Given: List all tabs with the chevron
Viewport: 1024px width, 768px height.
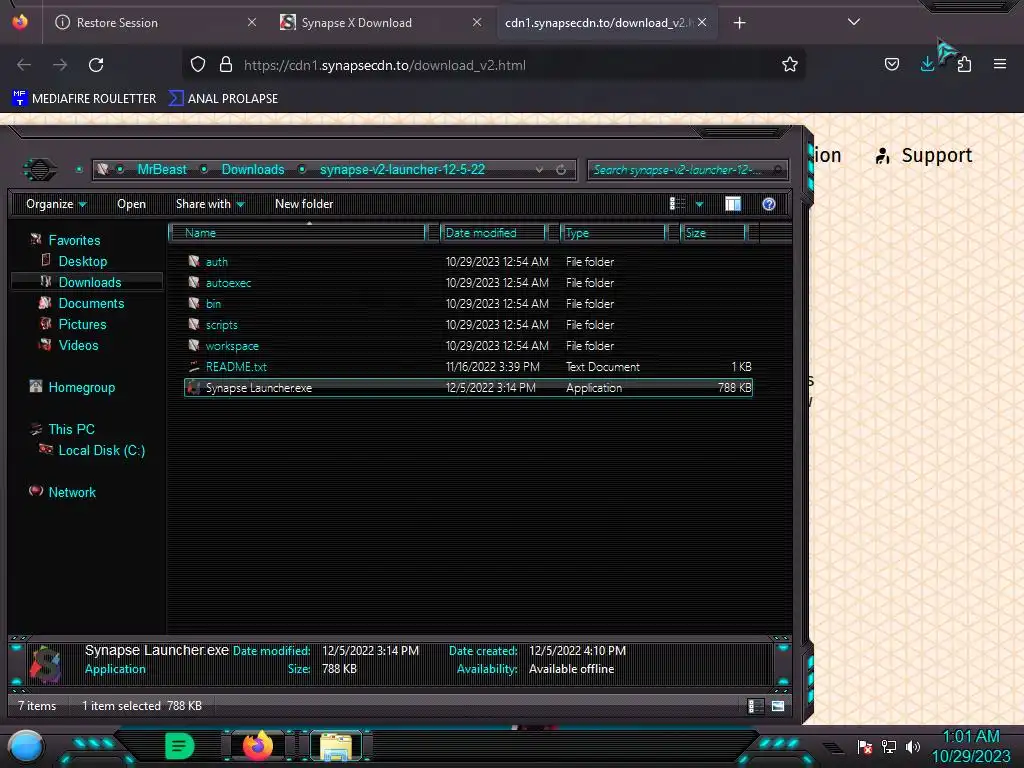Looking at the screenshot, I should (x=854, y=22).
